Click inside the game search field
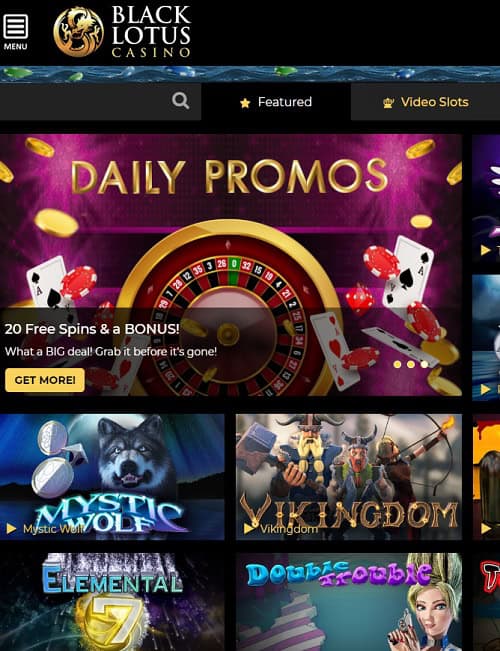The height and width of the screenshot is (651, 500). click(100, 102)
